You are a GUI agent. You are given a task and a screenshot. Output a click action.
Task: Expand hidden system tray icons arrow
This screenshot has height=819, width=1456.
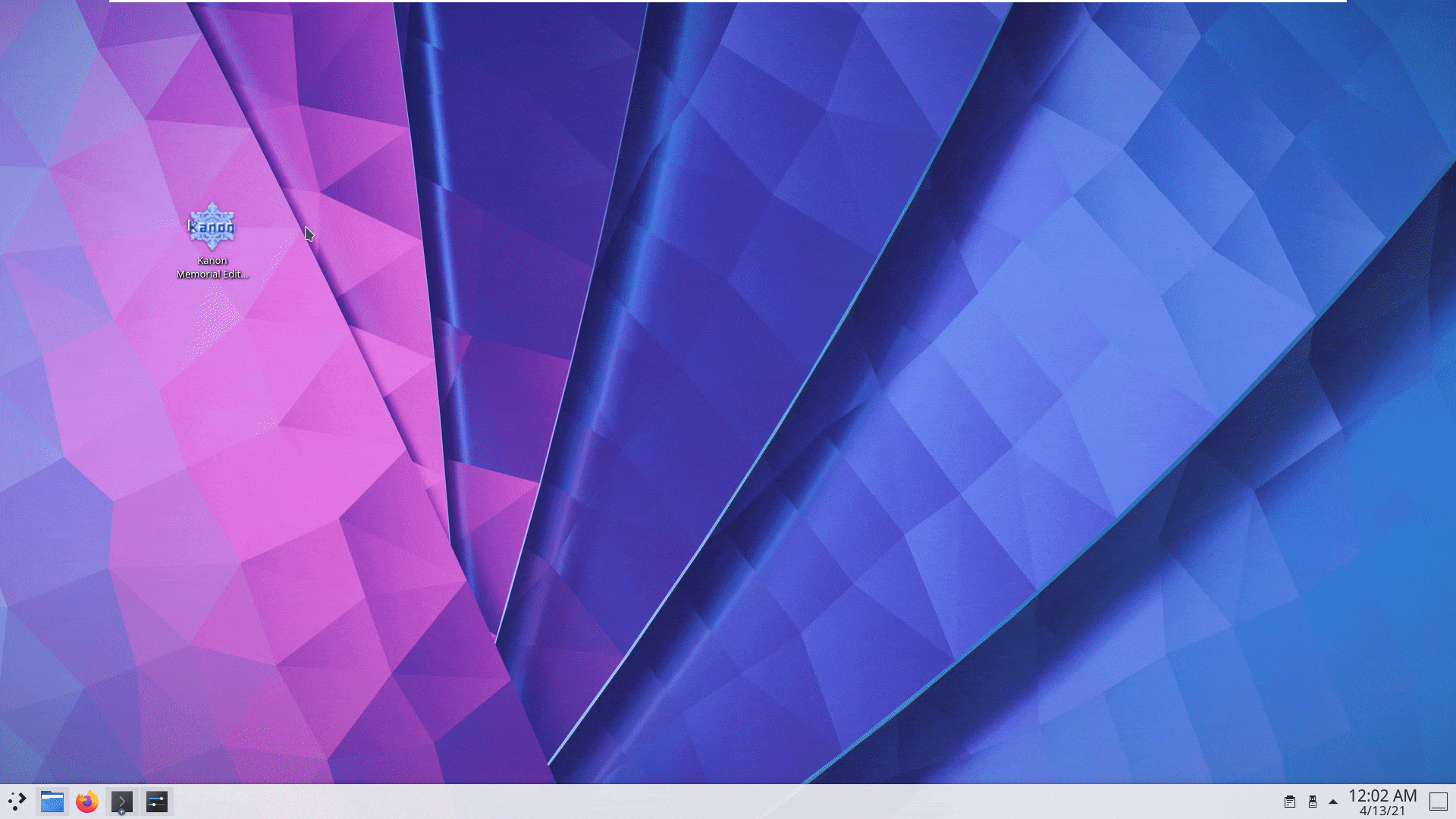point(1333,802)
